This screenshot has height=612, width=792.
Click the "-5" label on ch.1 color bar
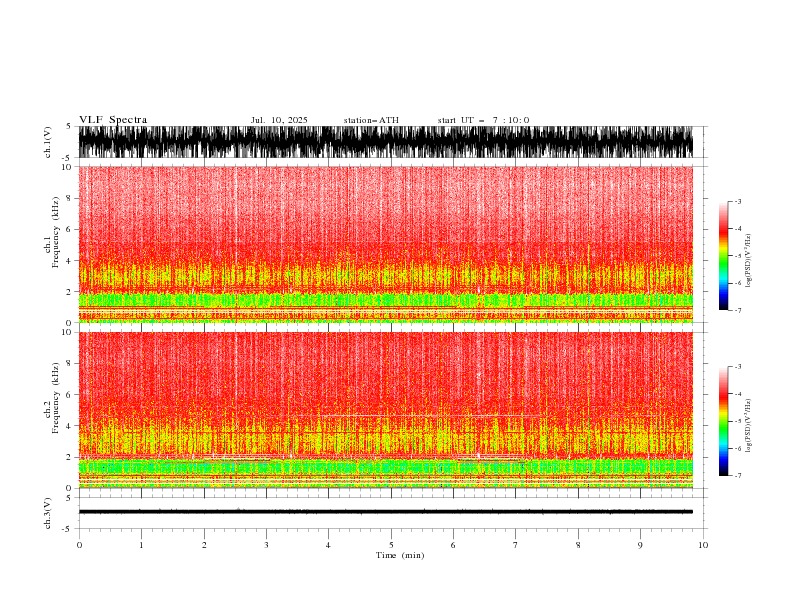(x=738, y=256)
